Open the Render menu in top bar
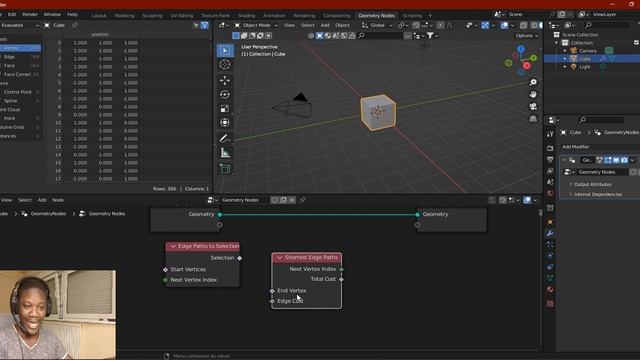This screenshot has width=640, height=360. (30, 14)
